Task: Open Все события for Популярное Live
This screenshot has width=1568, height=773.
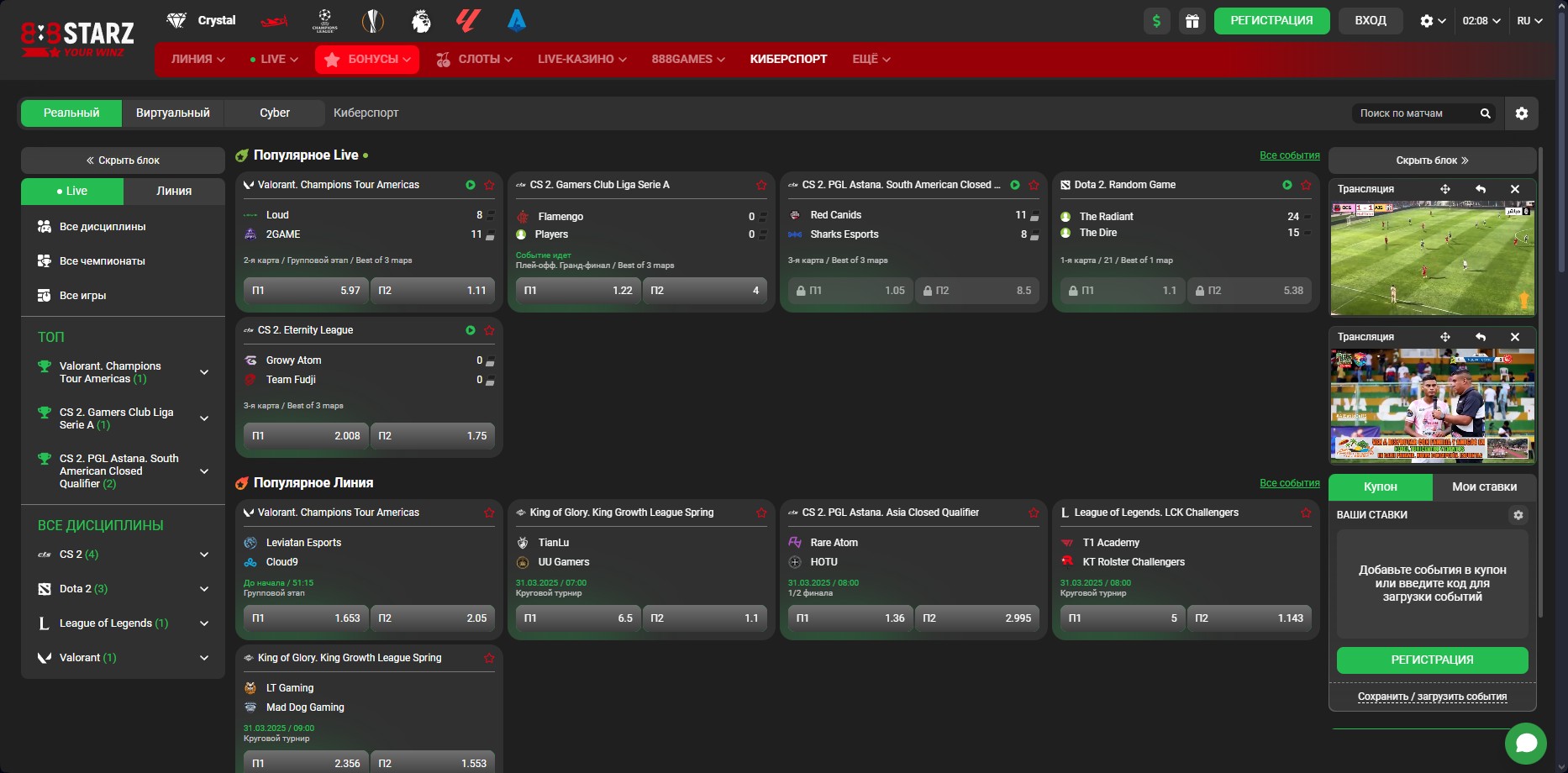Action: 1290,155
